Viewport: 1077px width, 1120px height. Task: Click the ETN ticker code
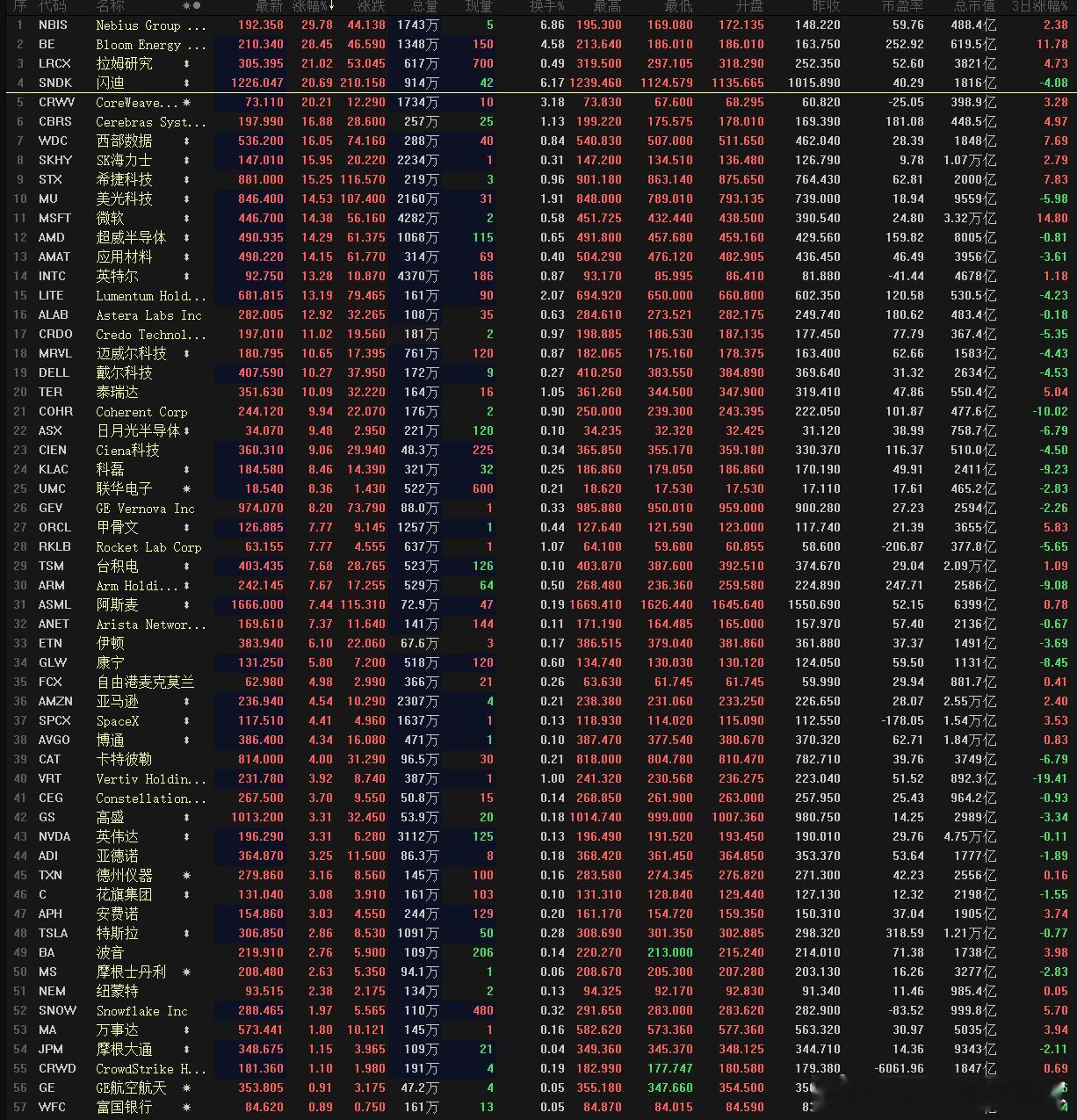pyautogui.click(x=50, y=644)
